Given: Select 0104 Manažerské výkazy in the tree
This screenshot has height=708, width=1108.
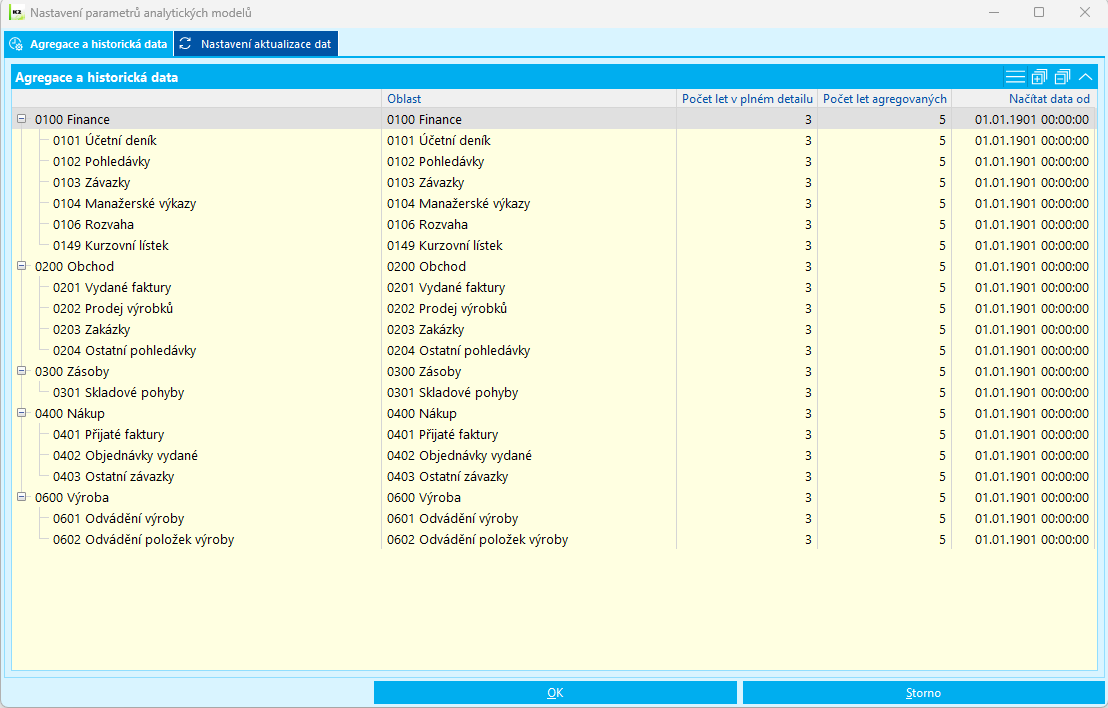Looking at the screenshot, I should [124, 203].
